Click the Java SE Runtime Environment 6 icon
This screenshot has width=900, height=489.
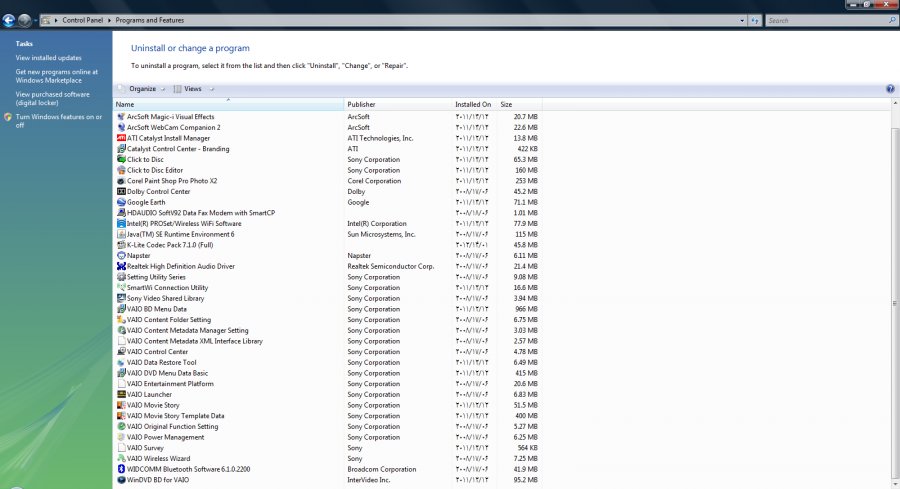[x=121, y=234]
